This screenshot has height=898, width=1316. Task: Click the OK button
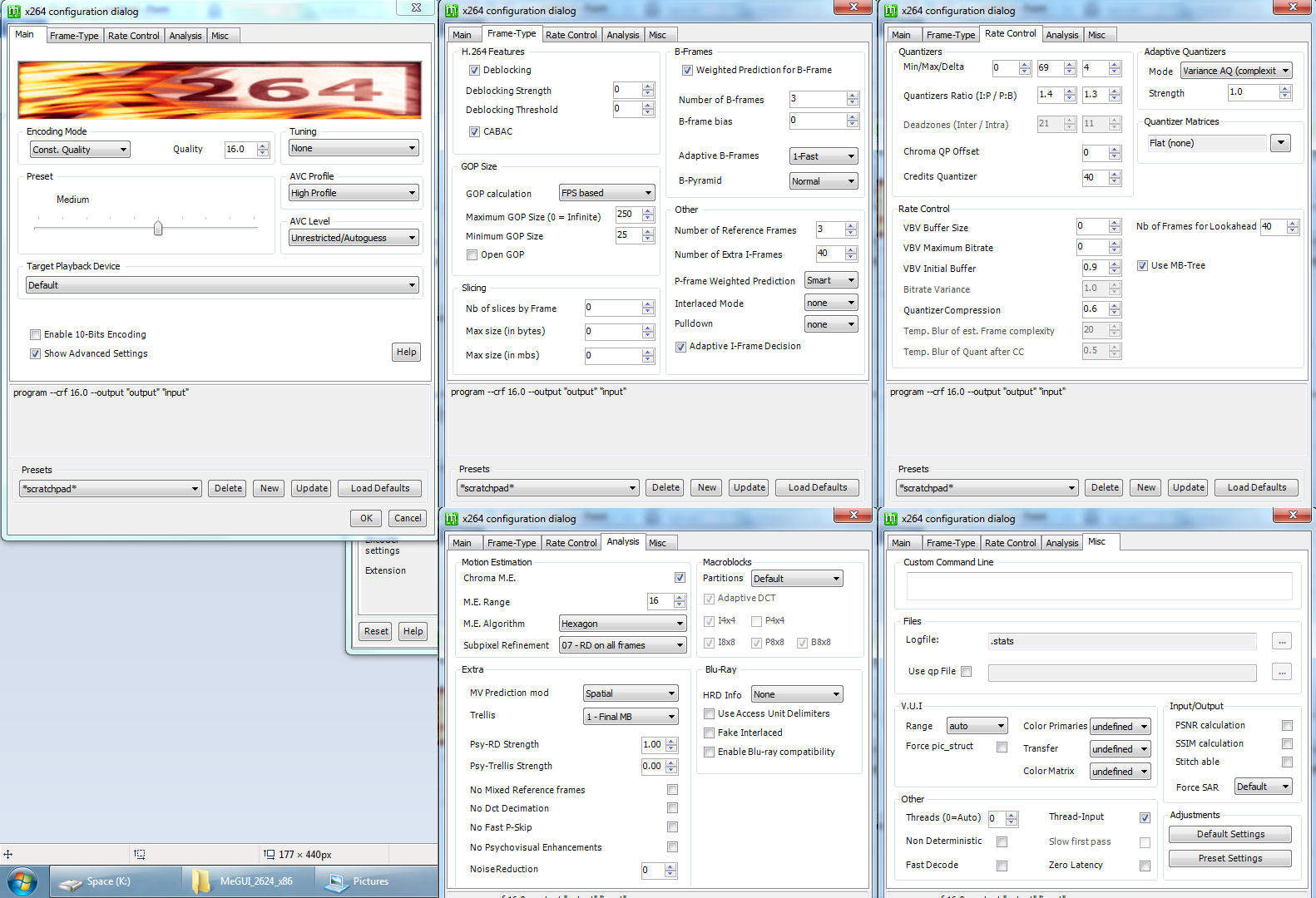pyautogui.click(x=366, y=518)
